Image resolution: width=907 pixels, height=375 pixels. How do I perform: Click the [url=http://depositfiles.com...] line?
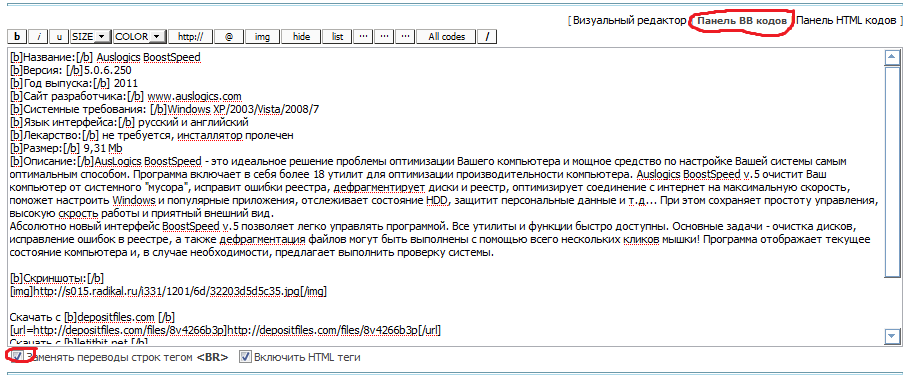point(226,330)
